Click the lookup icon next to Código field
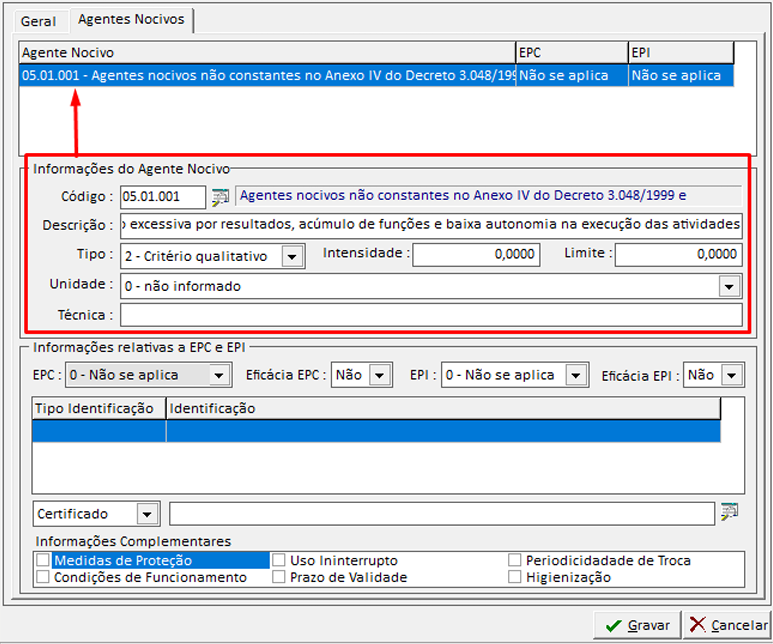 (221, 197)
